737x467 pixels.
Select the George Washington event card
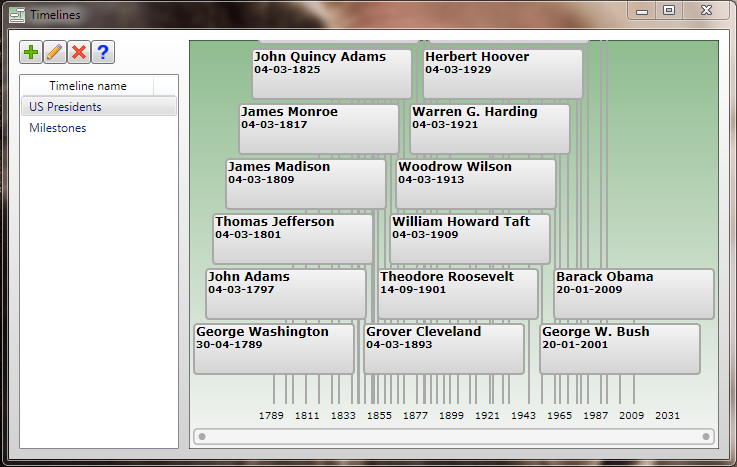tap(274, 349)
